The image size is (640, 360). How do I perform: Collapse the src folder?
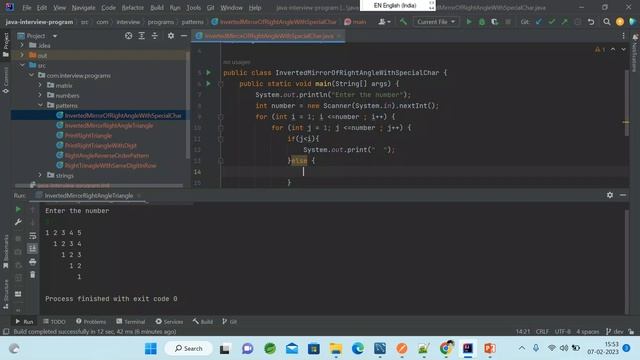tap(22, 65)
